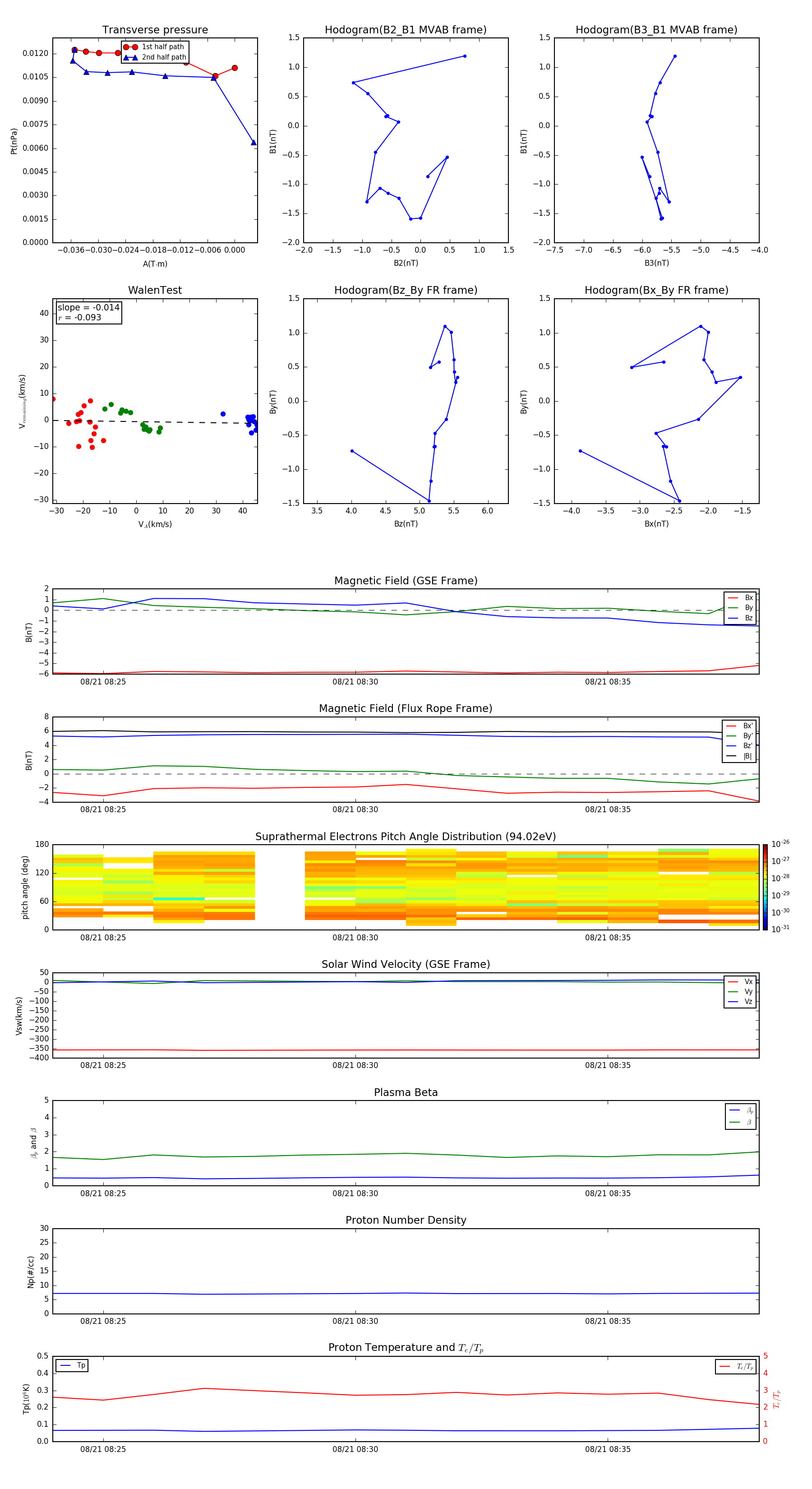Click the "Bx'" flux rope legend entry
Viewport: 812px width, 1489px height.
(740, 726)
